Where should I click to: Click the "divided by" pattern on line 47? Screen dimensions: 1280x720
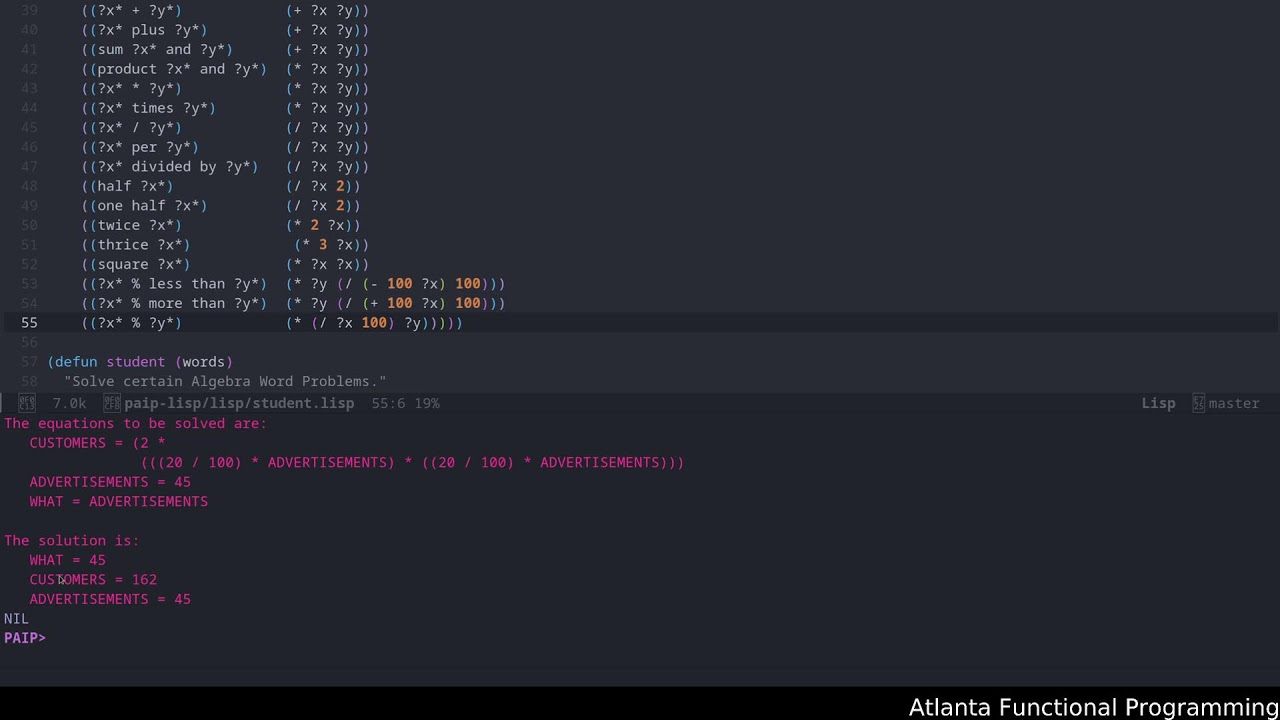coord(174,167)
